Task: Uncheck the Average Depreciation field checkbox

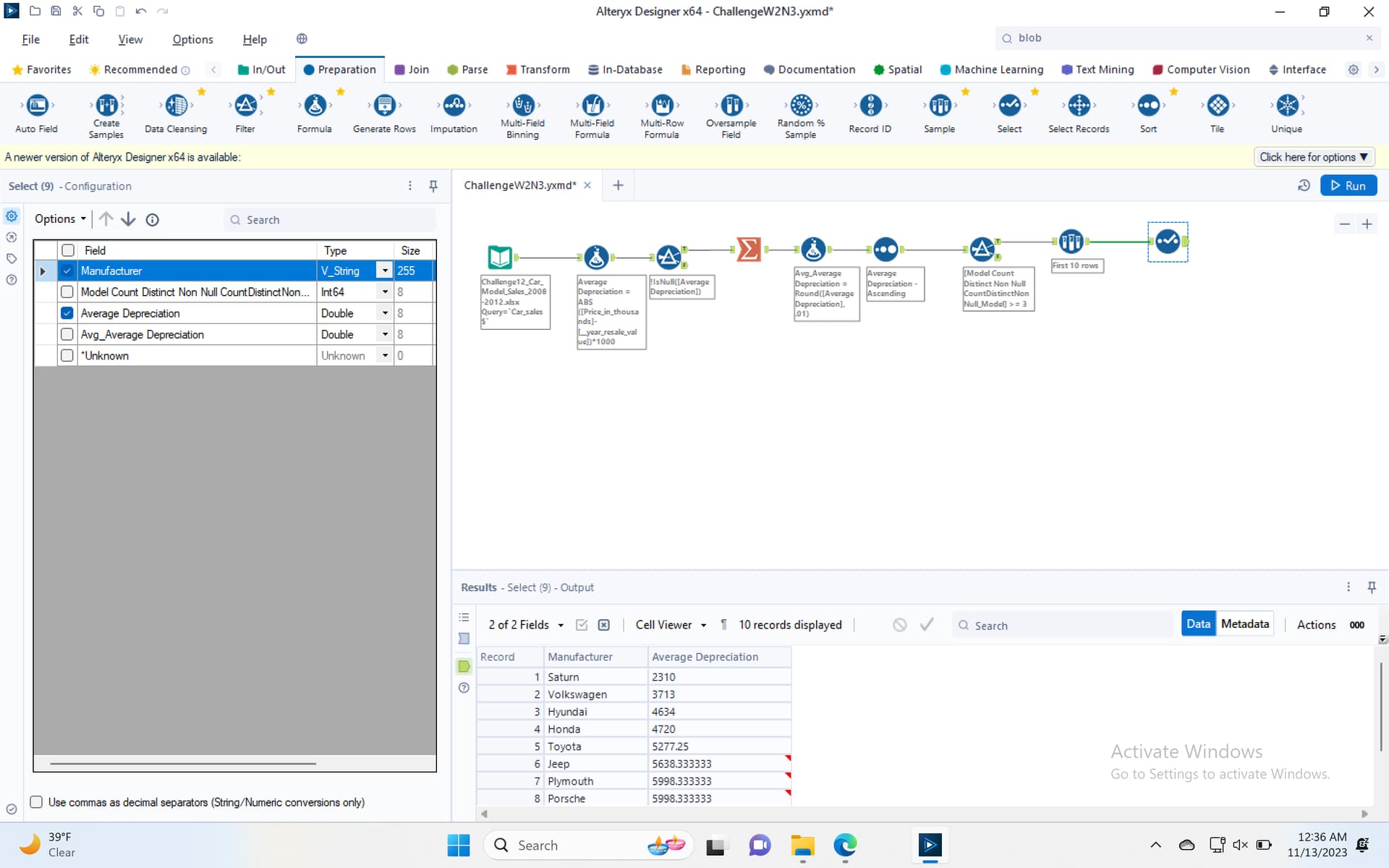Action: (x=67, y=313)
